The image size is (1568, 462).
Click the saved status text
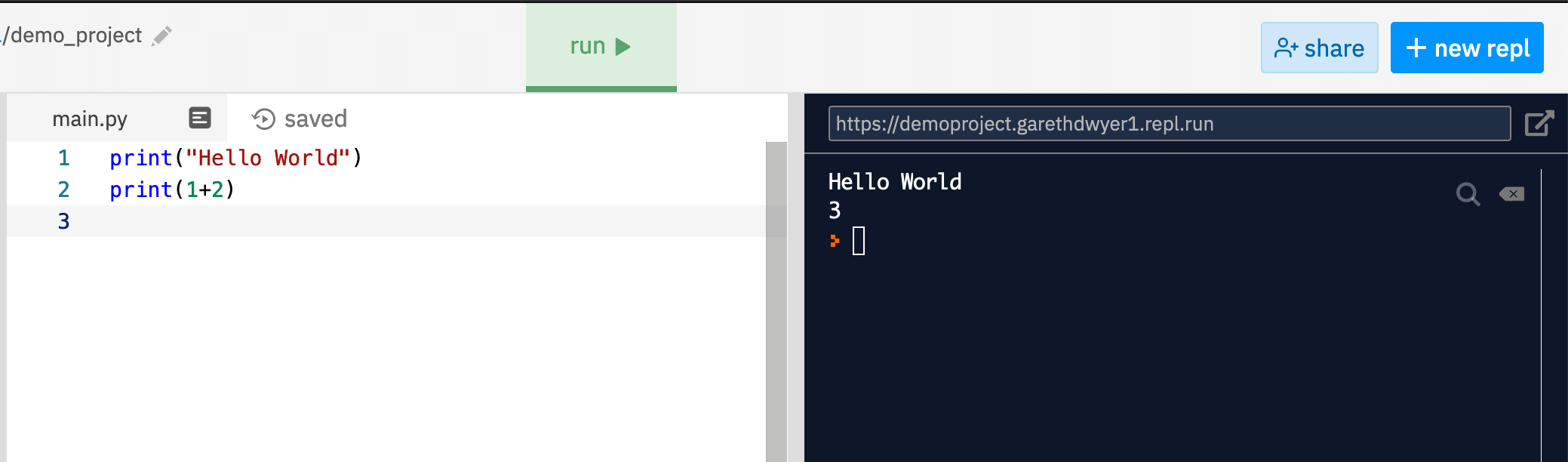tap(315, 119)
